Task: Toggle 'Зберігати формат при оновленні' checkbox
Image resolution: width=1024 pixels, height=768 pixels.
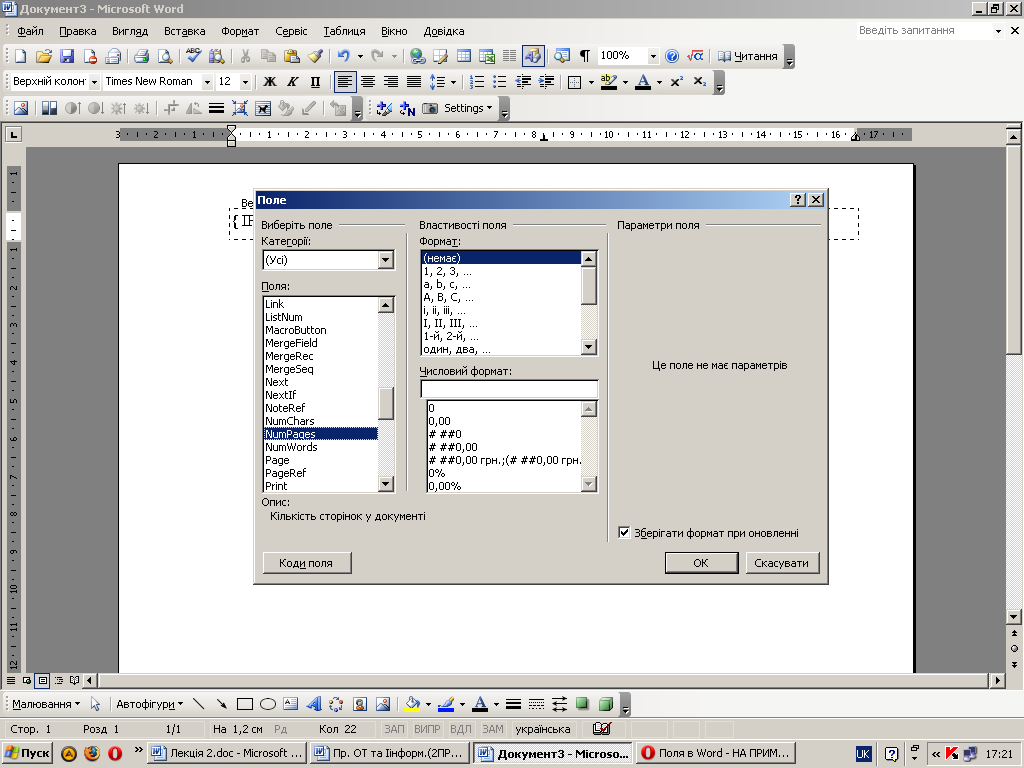Action: click(x=624, y=533)
